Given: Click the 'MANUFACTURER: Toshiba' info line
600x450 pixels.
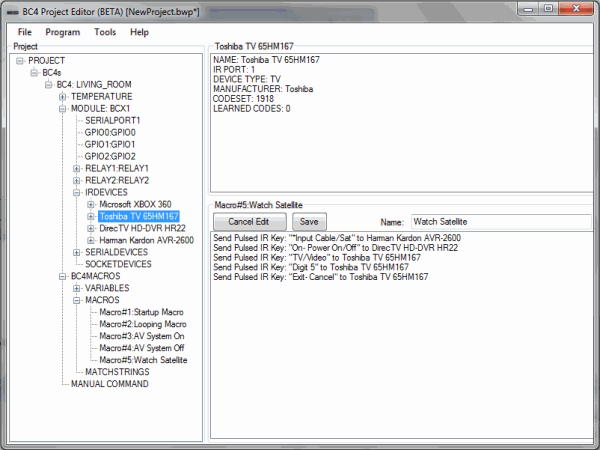Looking at the screenshot, I should coord(263,89).
